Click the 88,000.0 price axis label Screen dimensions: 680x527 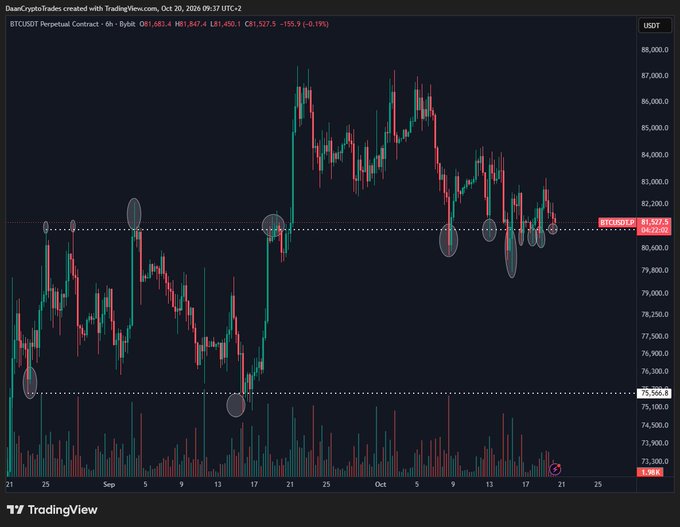pyautogui.click(x=655, y=50)
